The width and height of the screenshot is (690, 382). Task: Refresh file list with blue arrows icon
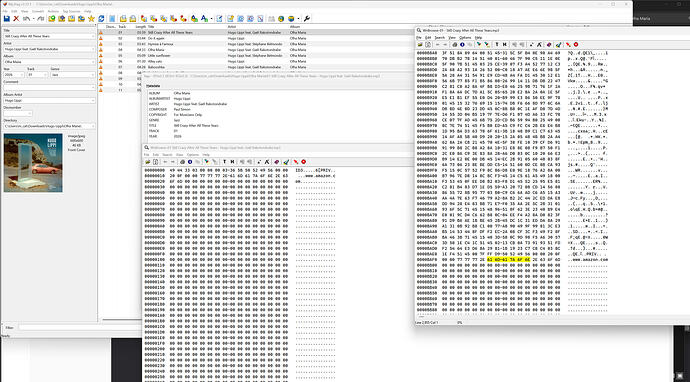(101, 18)
